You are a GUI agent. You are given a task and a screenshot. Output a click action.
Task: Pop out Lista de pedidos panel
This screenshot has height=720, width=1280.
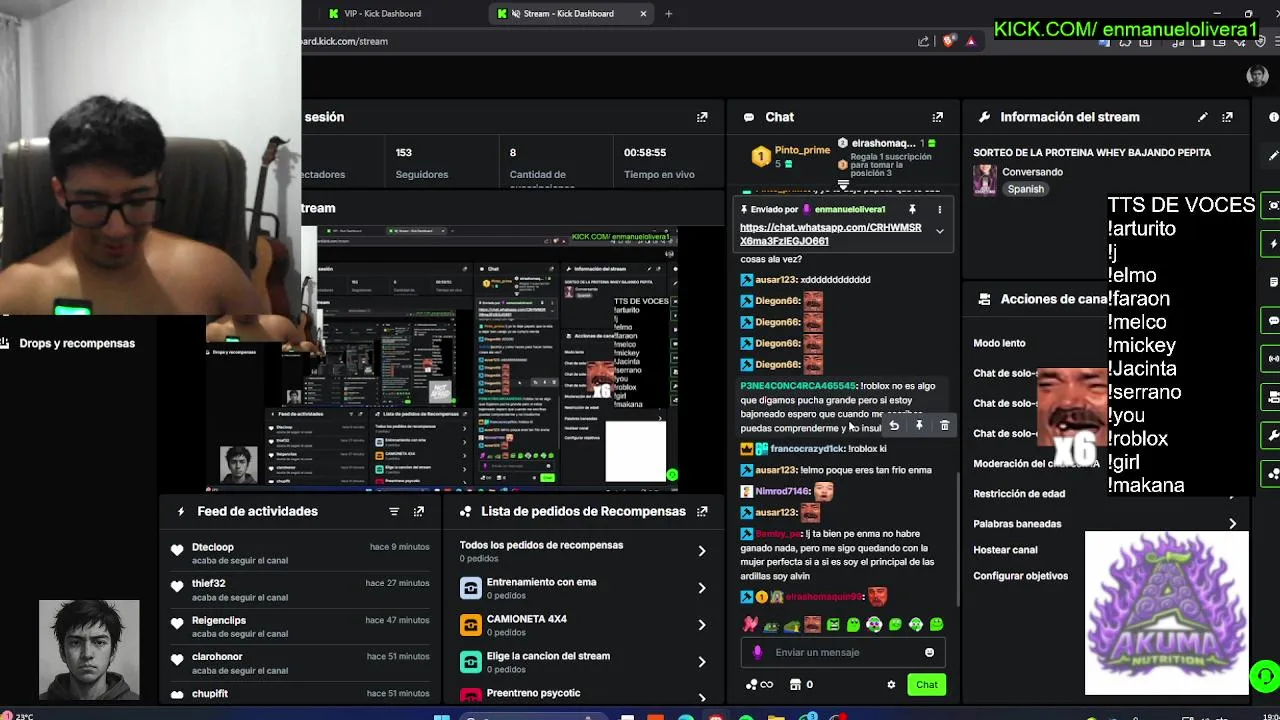coord(702,511)
